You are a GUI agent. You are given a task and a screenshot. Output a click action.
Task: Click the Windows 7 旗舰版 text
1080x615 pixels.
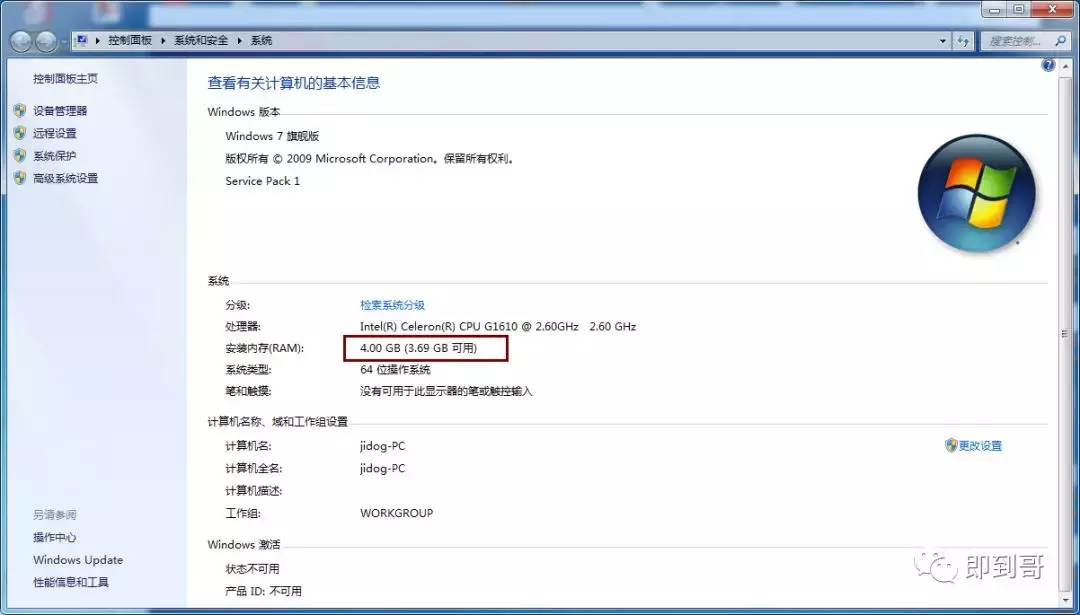[272, 136]
